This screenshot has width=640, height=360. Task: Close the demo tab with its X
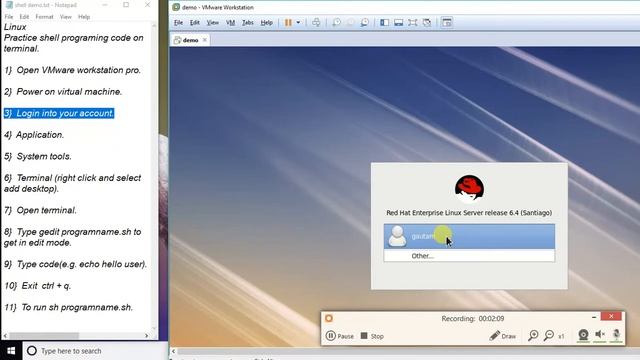click(205, 40)
